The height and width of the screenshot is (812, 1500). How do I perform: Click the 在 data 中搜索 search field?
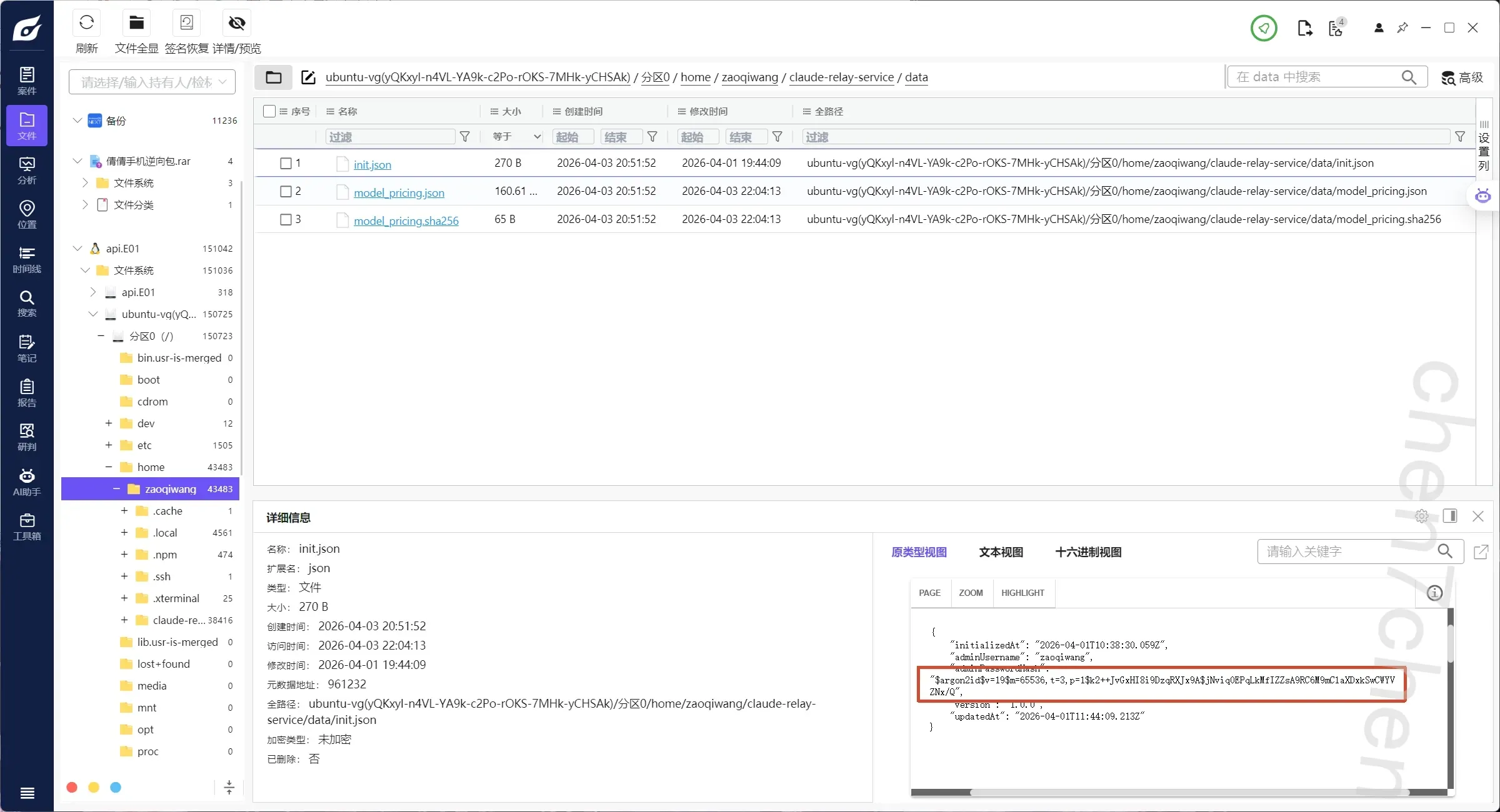click(1312, 77)
